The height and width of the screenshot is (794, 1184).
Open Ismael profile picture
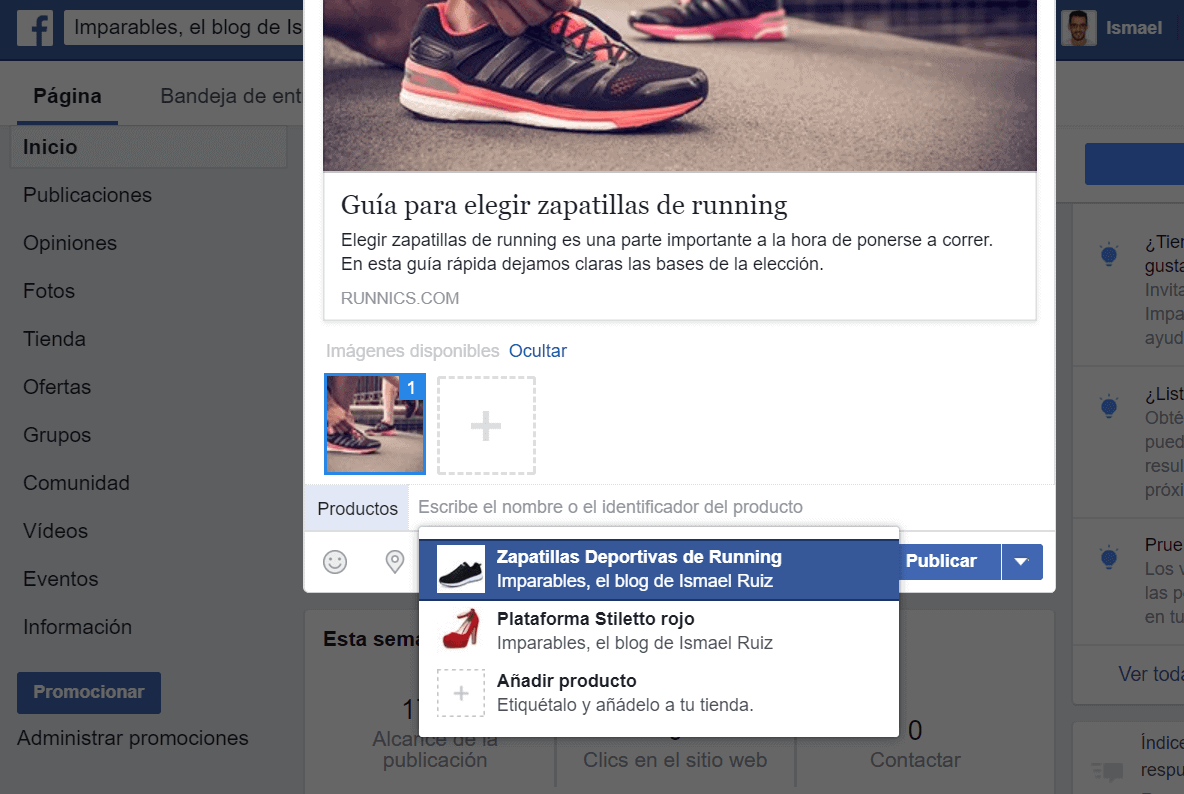pos(1078,28)
